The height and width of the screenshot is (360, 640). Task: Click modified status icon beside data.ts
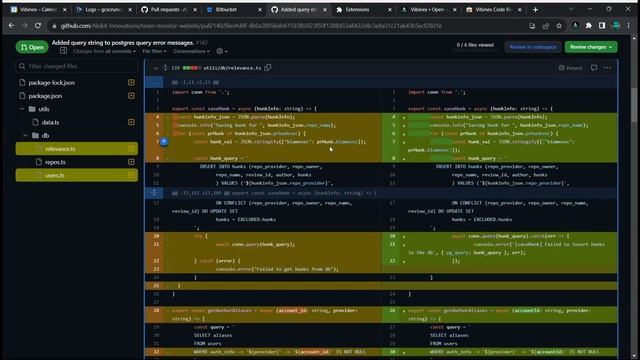coord(131,122)
